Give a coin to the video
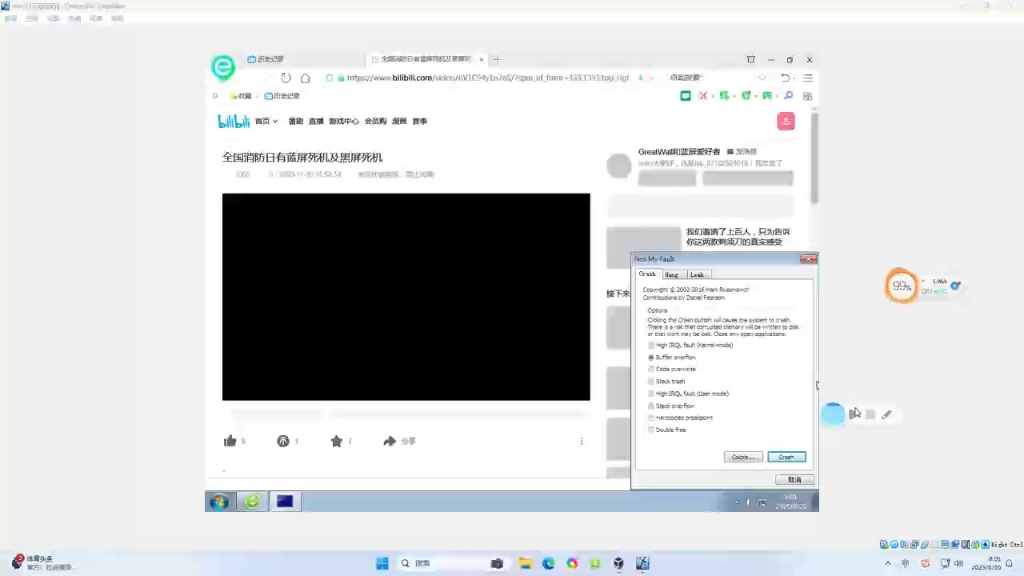This screenshot has width=1024, height=576. tap(283, 441)
